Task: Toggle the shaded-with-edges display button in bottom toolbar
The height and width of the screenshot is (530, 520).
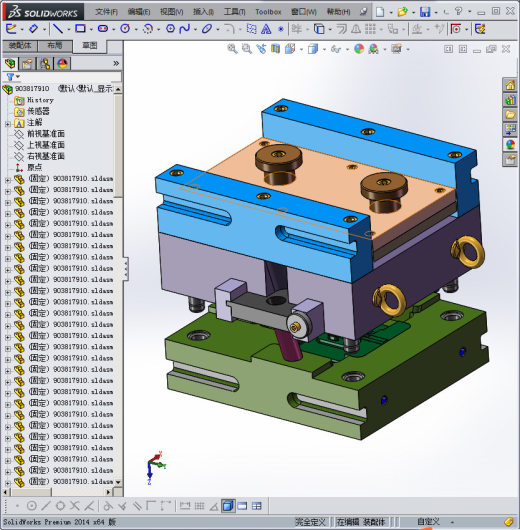Action: 228,506
